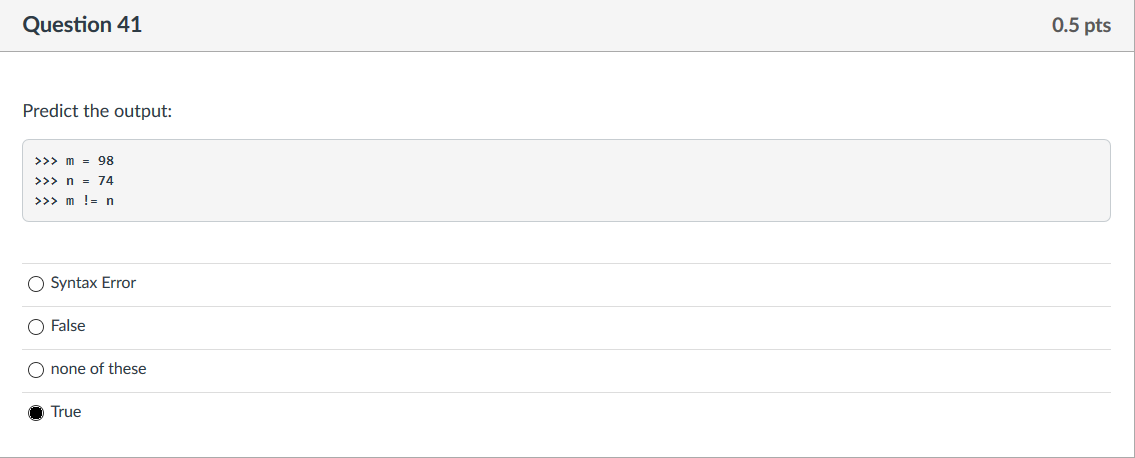
Task: Click the 0.5 pts score label
Action: [1081, 25]
